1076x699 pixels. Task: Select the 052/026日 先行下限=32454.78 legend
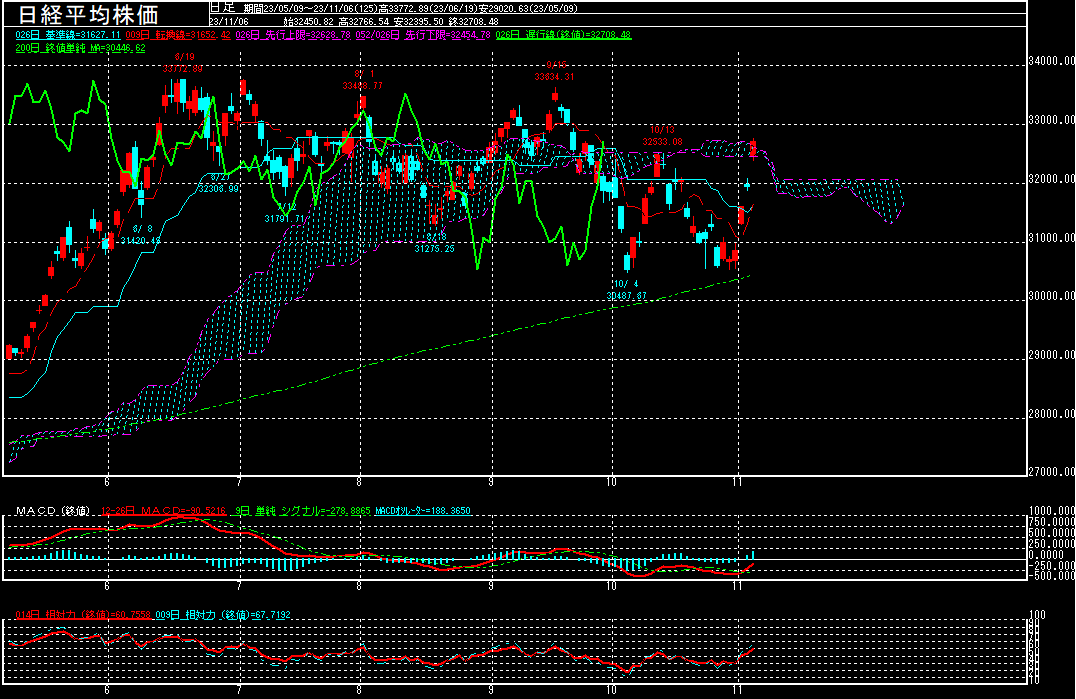click(x=423, y=34)
